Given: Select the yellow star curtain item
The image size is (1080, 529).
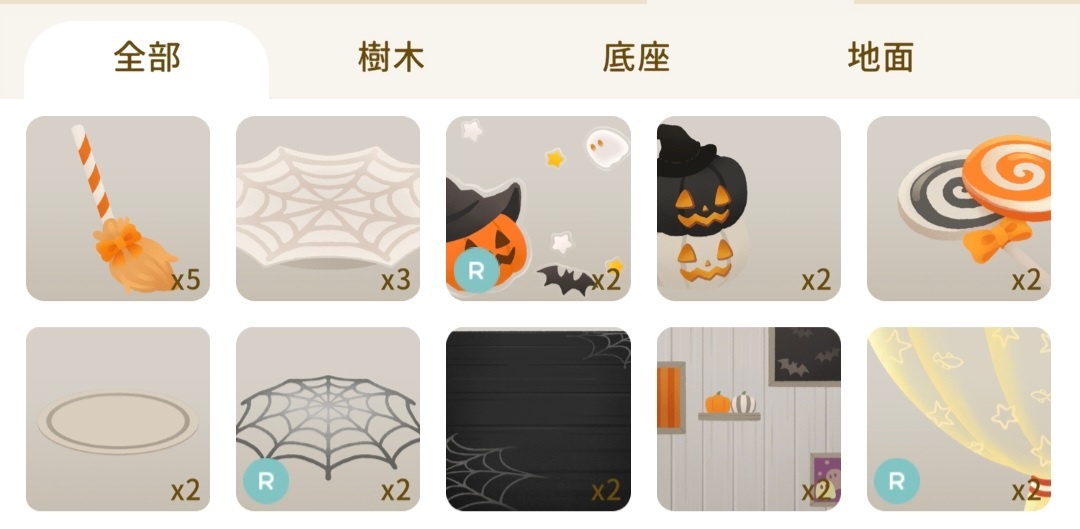Looking at the screenshot, I should 959,419.
